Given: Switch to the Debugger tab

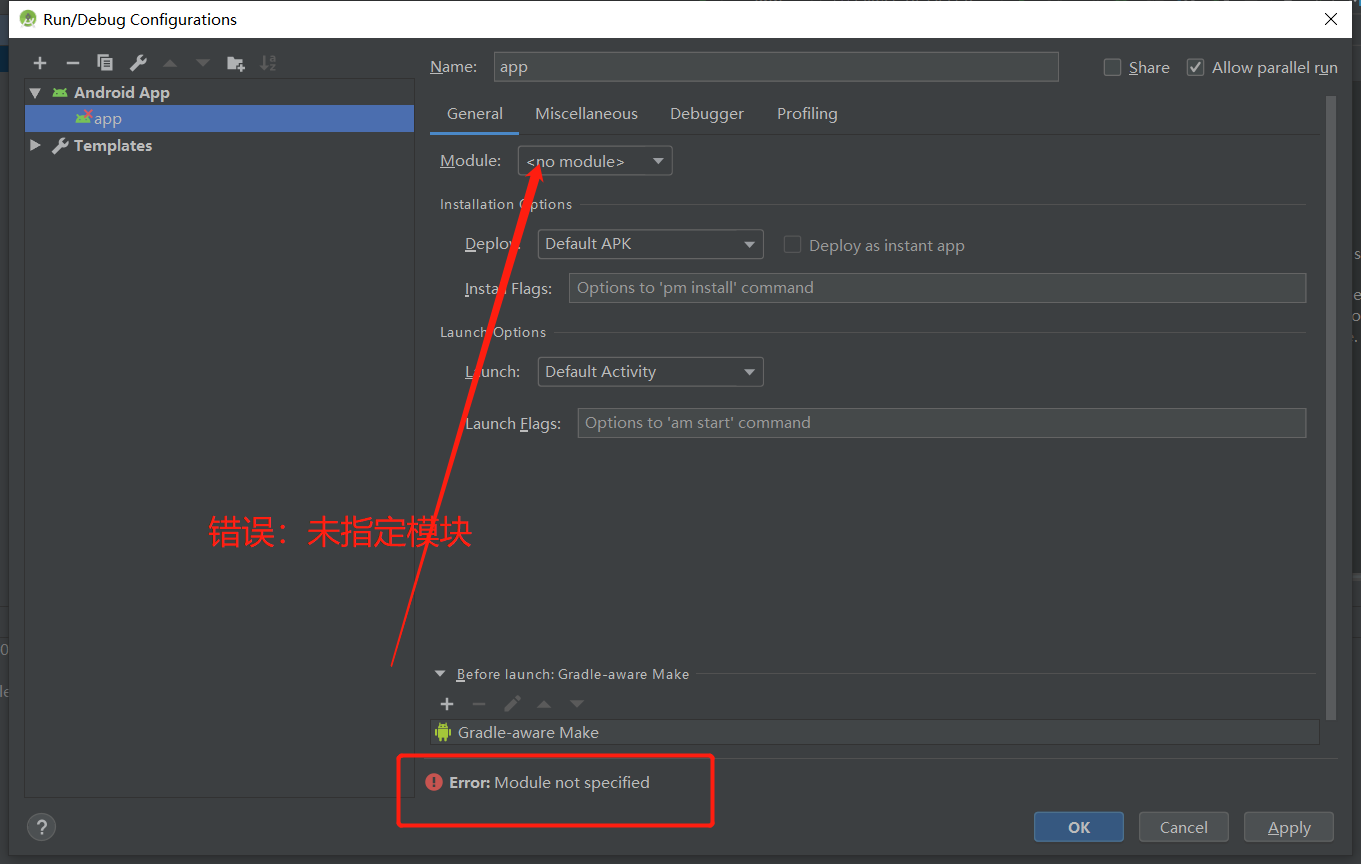Looking at the screenshot, I should pos(706,114).
